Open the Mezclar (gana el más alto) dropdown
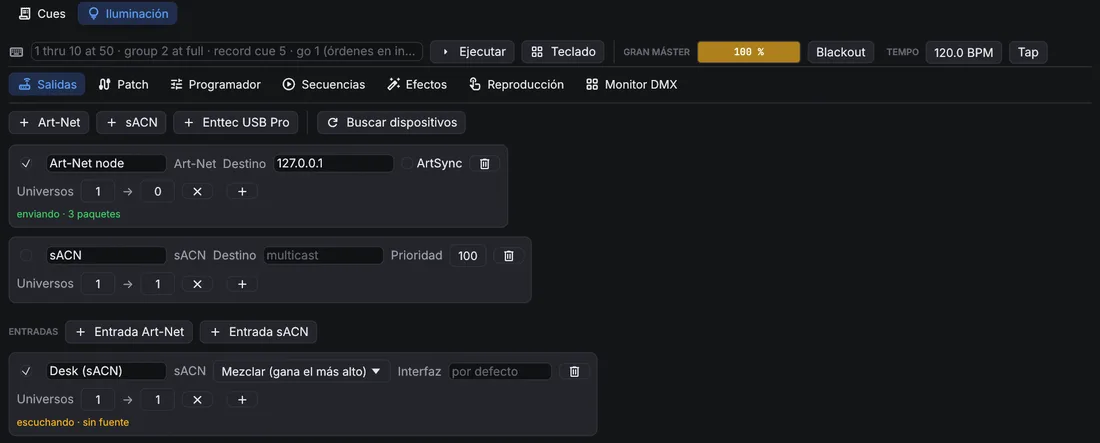Image resolution: width=1100 pixels, height=443 pixels. [302, 371]
